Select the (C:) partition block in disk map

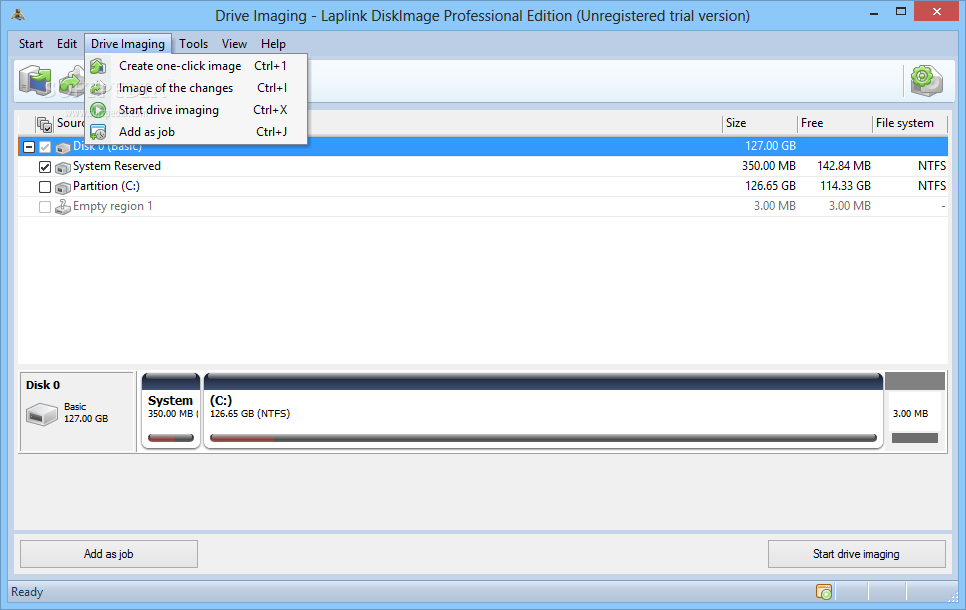[x=543, y=410]
